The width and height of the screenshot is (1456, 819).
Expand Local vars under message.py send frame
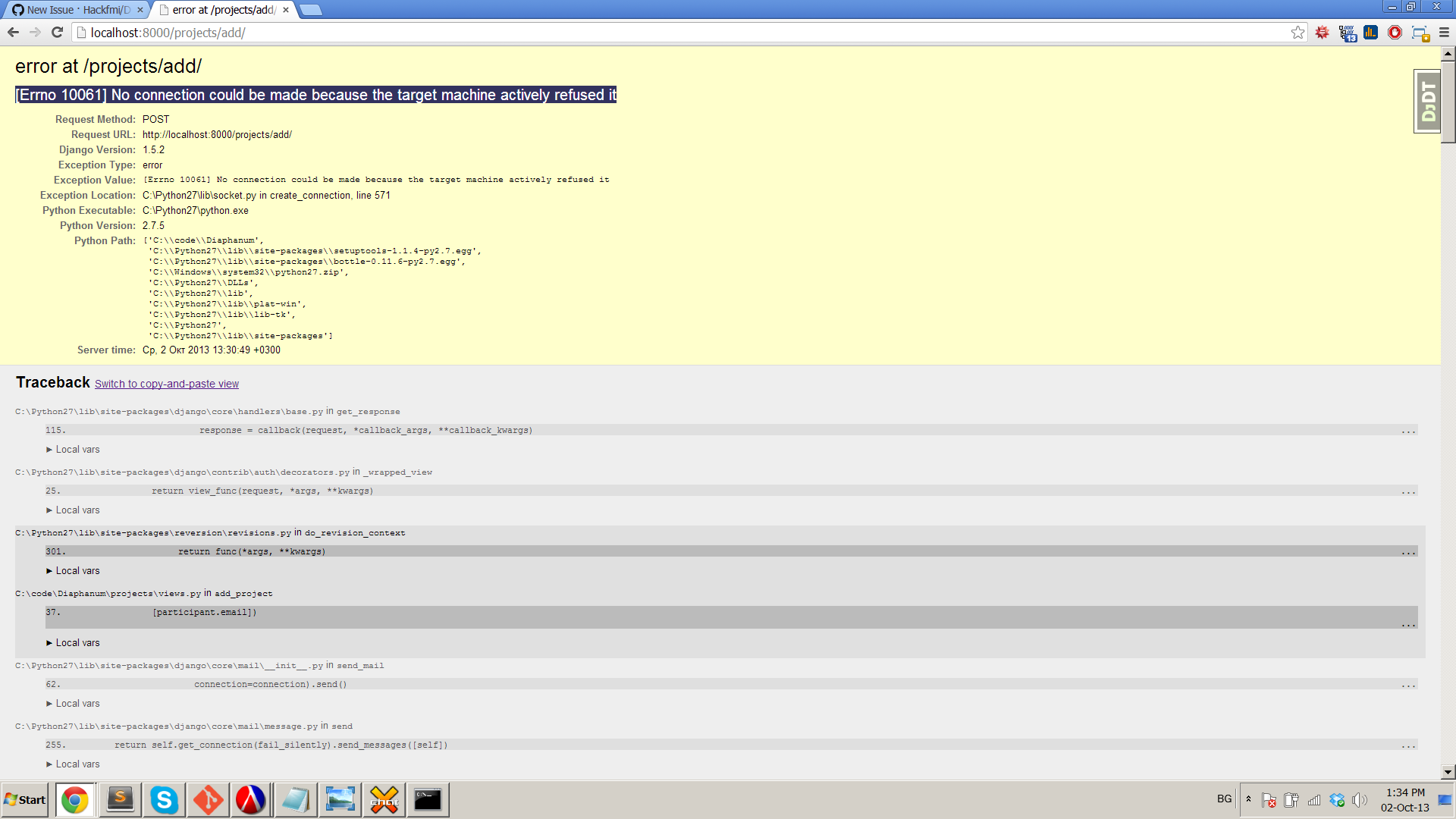[x=73, y=764]
